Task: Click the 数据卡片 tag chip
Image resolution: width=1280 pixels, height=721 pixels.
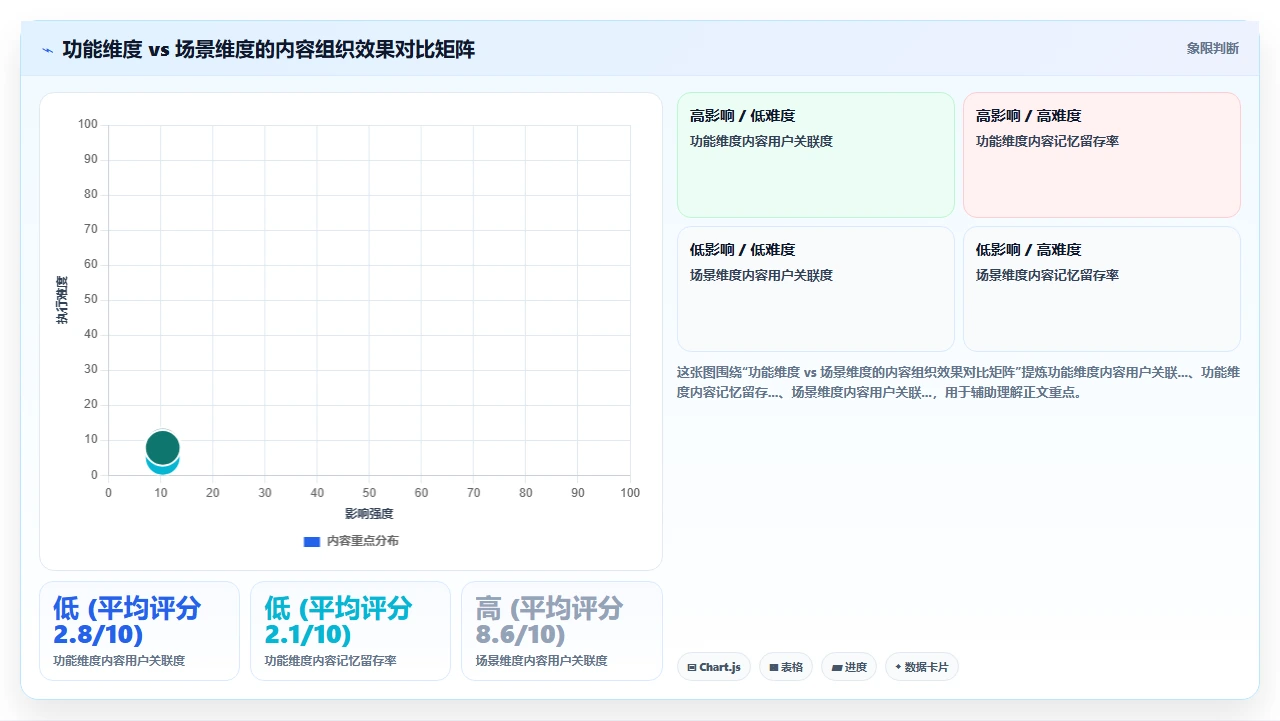Action: tap(922, 667)
